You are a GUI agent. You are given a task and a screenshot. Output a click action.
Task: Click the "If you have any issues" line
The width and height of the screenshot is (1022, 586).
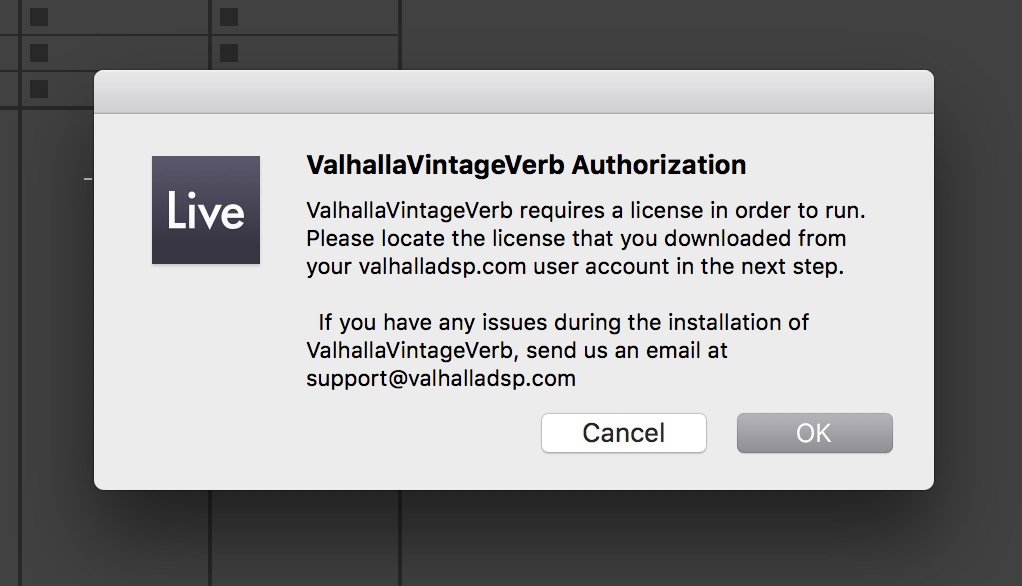coord(563,323)
